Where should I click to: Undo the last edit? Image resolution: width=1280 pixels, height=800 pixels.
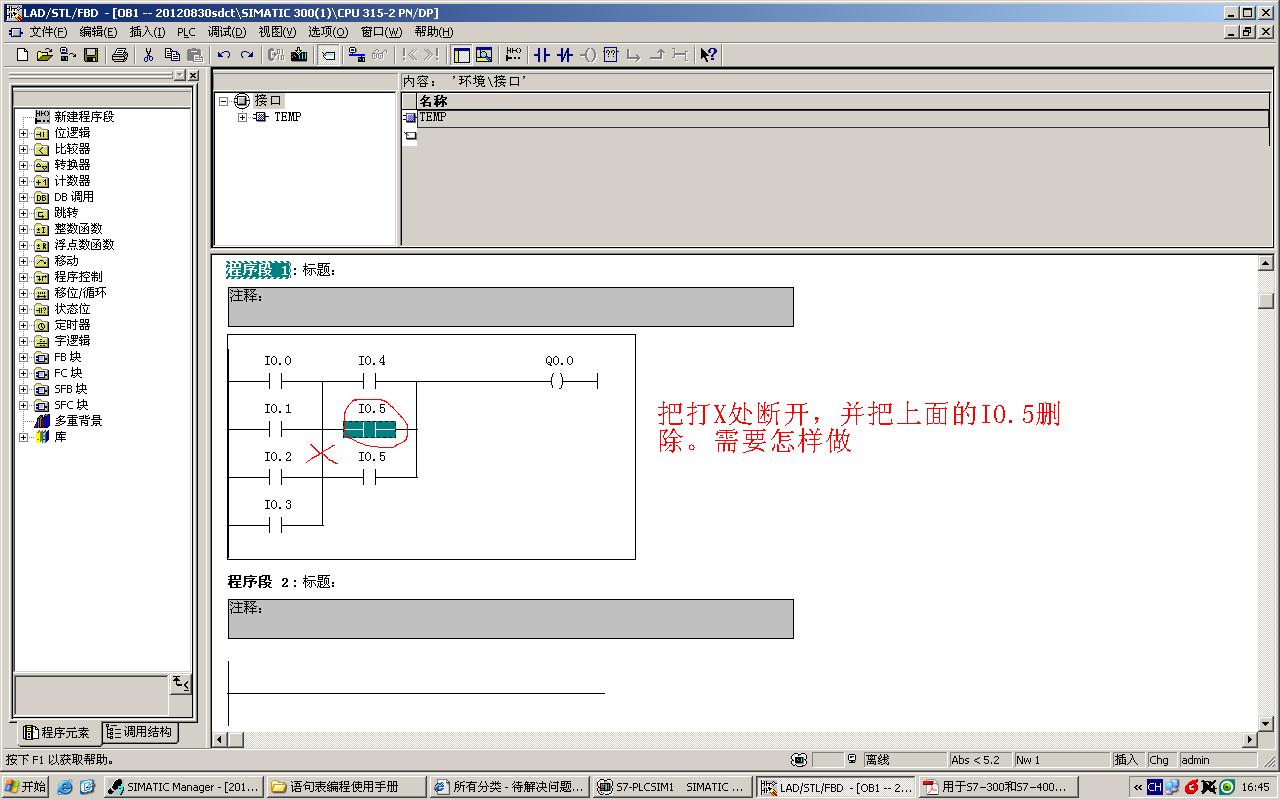pyautogui.click(x=224, y=55)
